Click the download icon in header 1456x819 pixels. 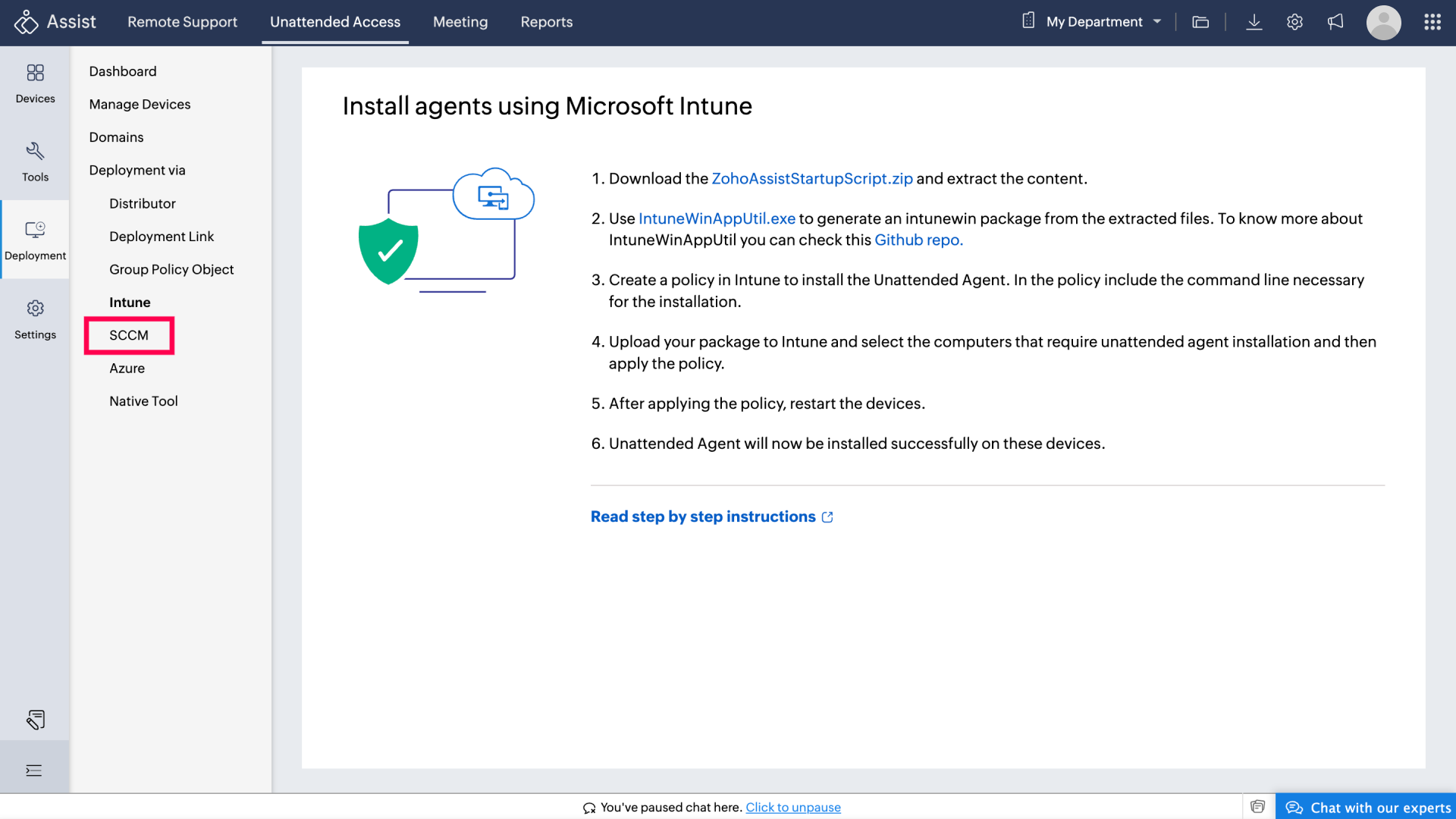click(1254, 22)
